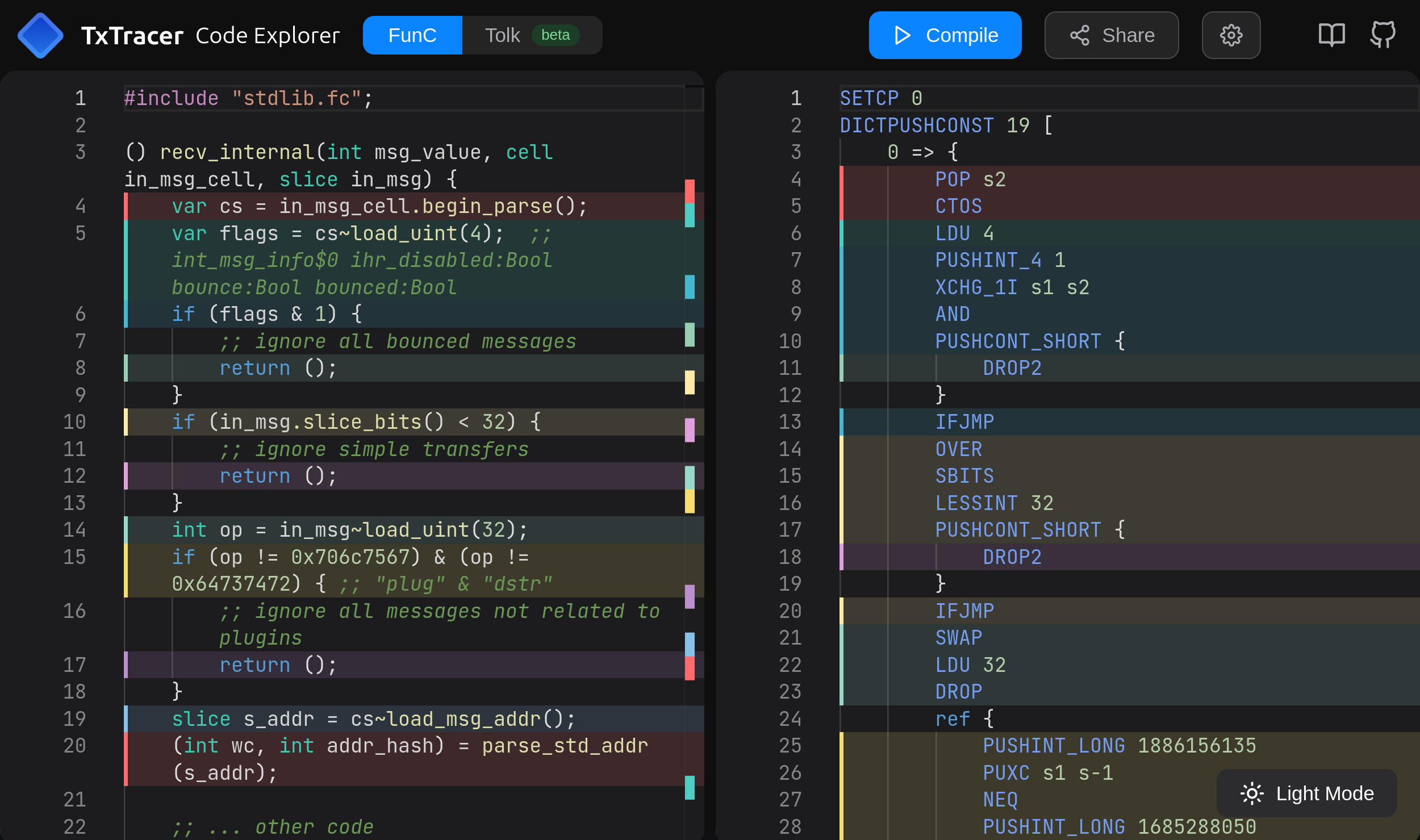Click the LESSINT 32 instruction
This screenshot has width=1420, height=840.
coord(995,503)
